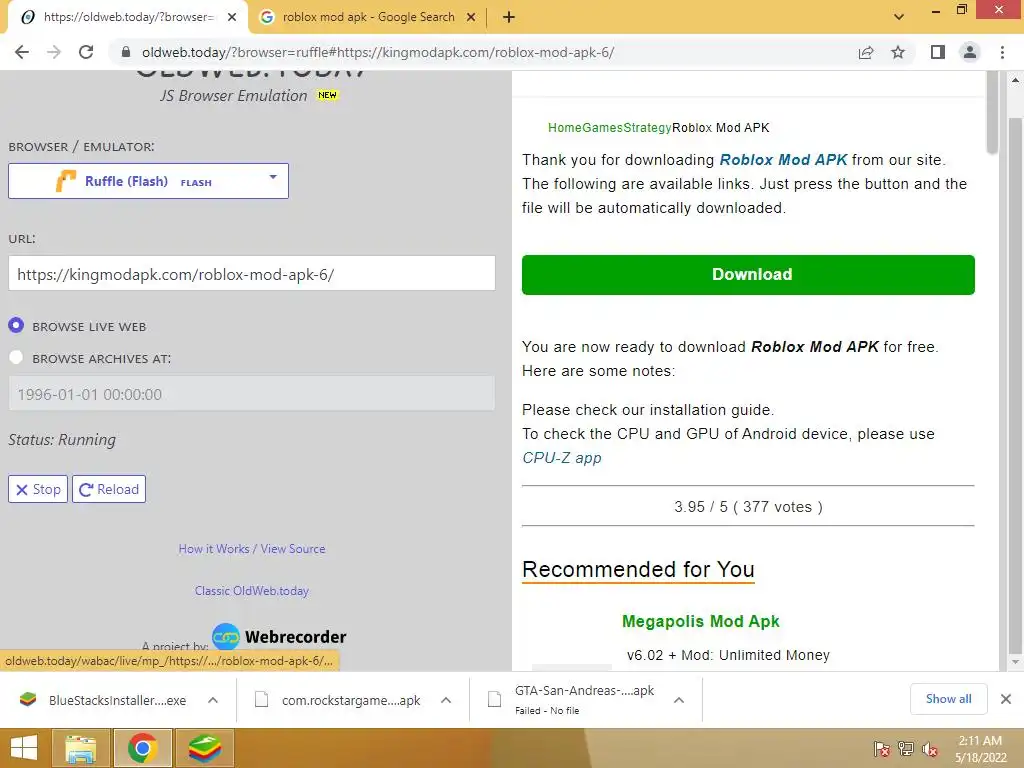Switch to the roblox mod apk Google Search tab
Viewport: 1024px width, 768px height.
pos(368,18)
